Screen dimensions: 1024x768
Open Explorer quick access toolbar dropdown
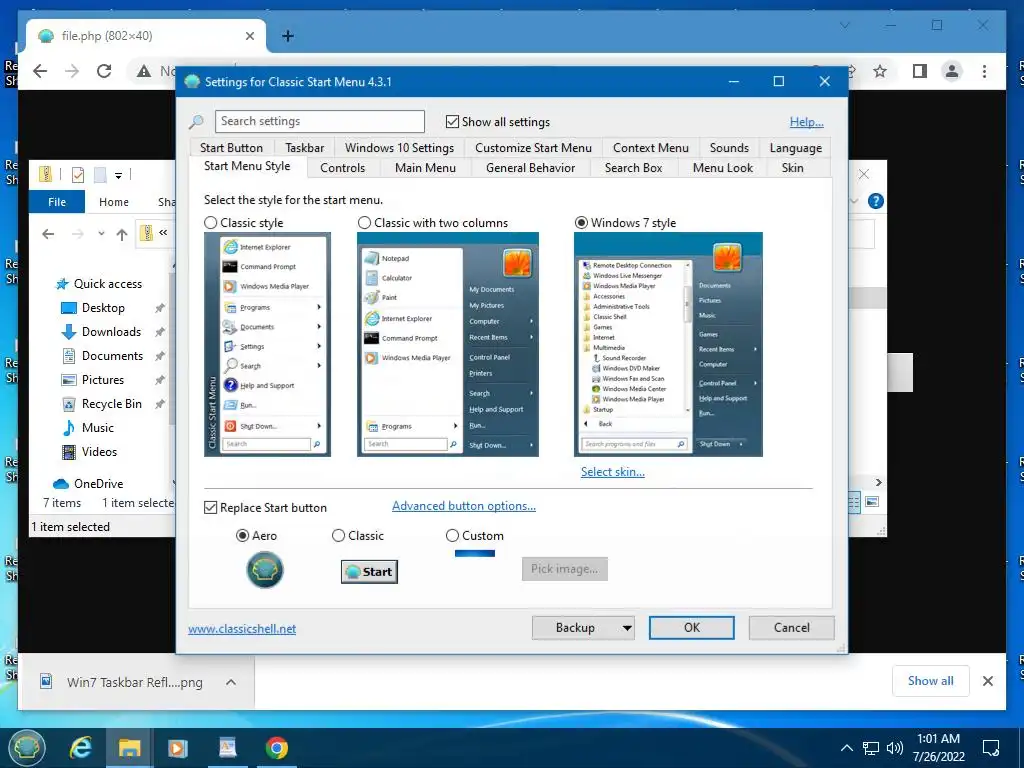coord(118,175)
